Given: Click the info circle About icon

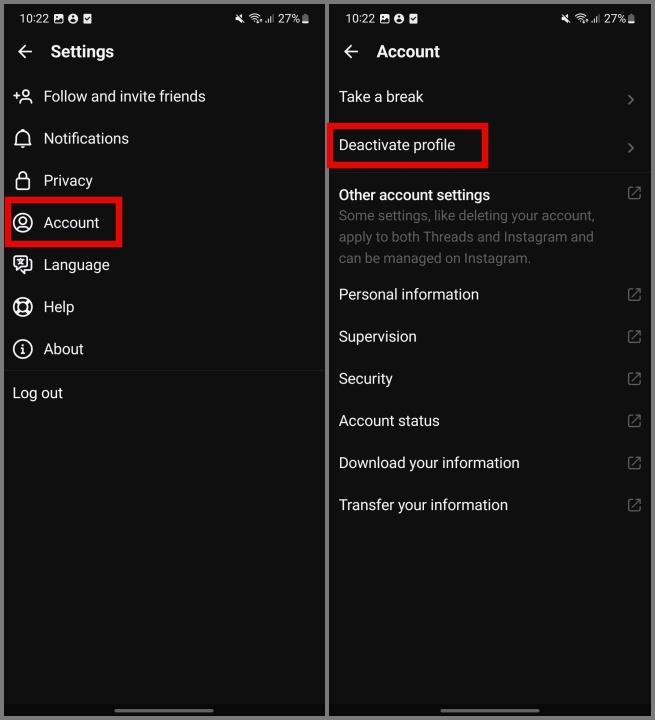Looking at the screenshot, I should [23, 349].
